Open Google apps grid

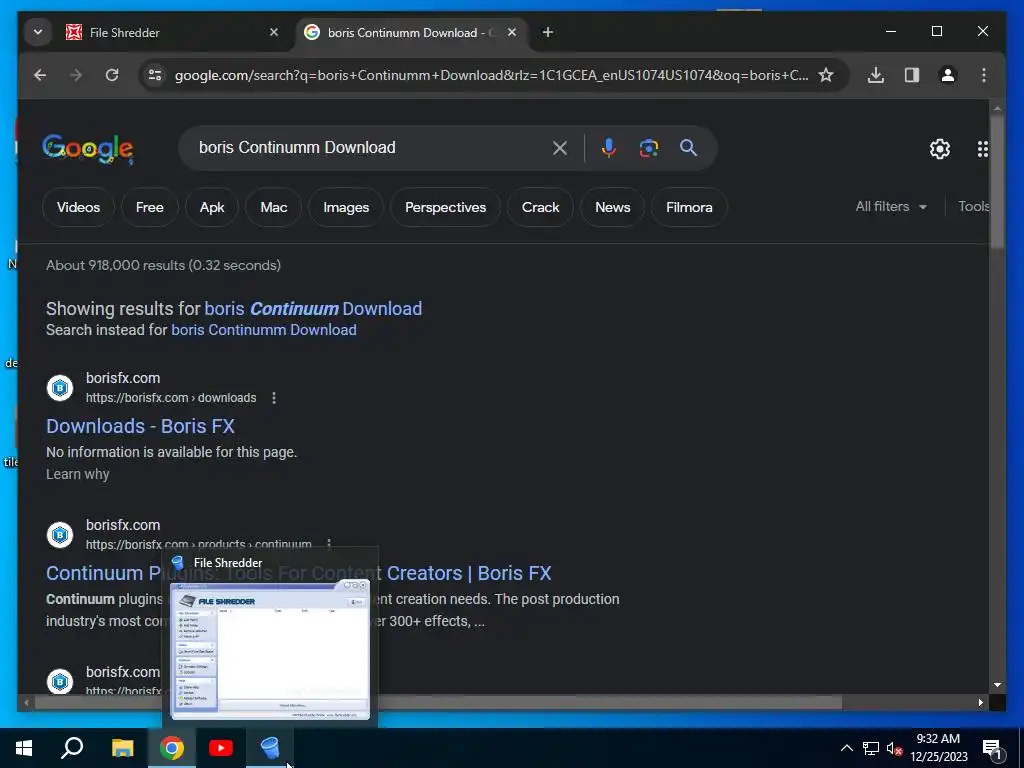tap(982, 149)
